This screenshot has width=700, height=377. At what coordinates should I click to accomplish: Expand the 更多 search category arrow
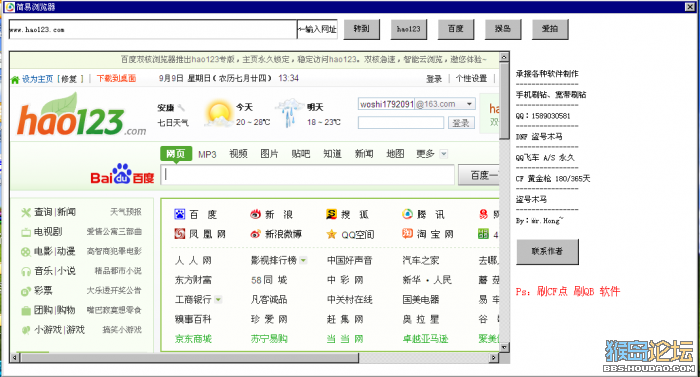coord(443,154)
